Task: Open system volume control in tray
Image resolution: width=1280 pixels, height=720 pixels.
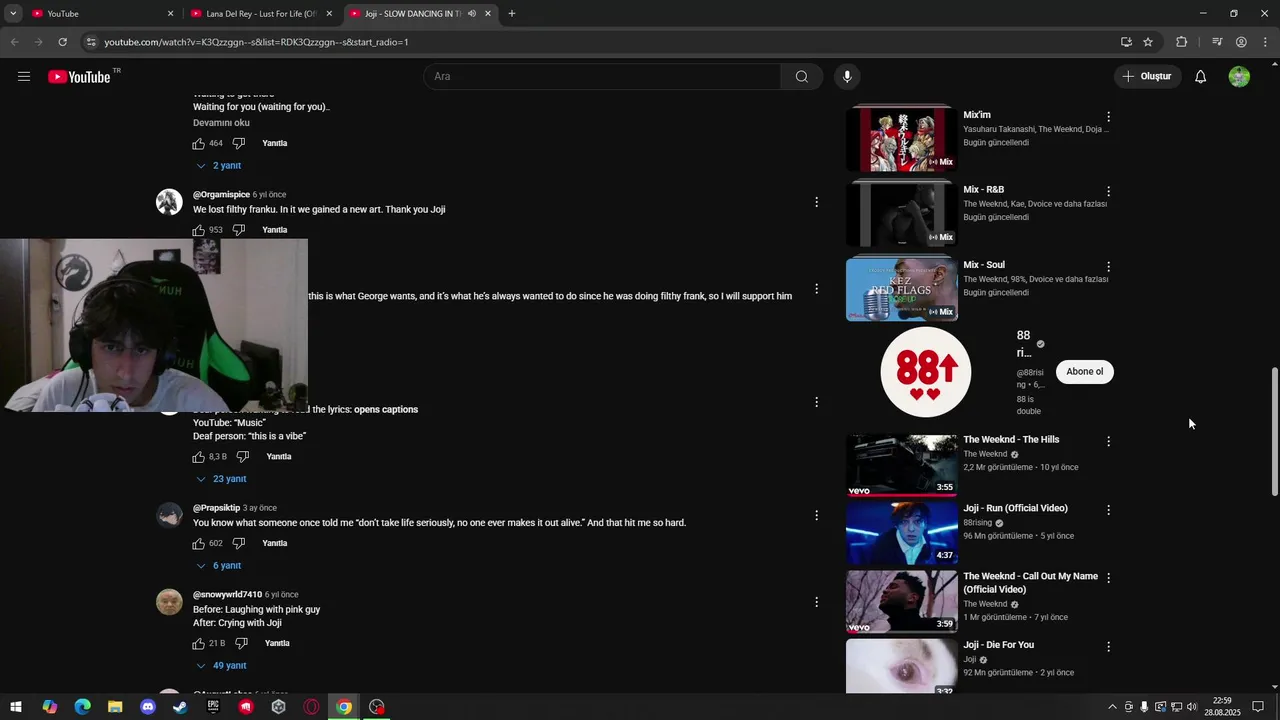Action: pyautogui.click(x=1192, y=707)
